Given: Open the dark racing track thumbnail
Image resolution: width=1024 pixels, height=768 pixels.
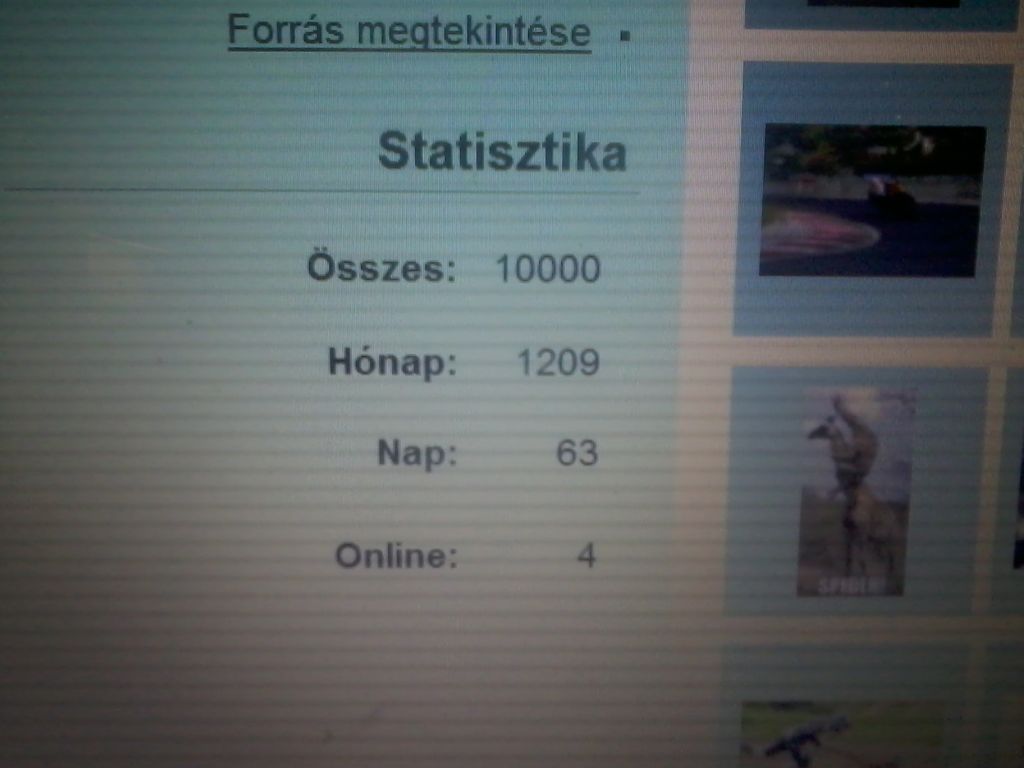Looking at the screenshot, I should 872,200.
